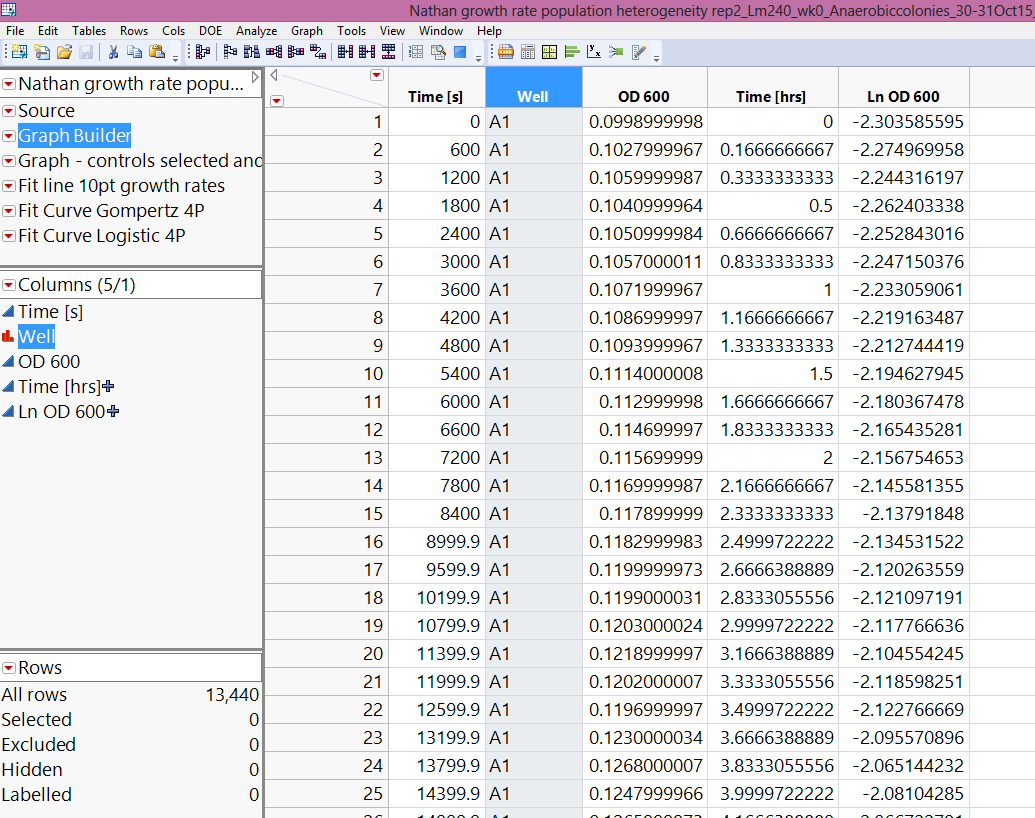Image resolution: width=1035 pixels, height=818 pixels.
Task: Select the Fit line 10pt growth rates script
Action: coord(120,185)
